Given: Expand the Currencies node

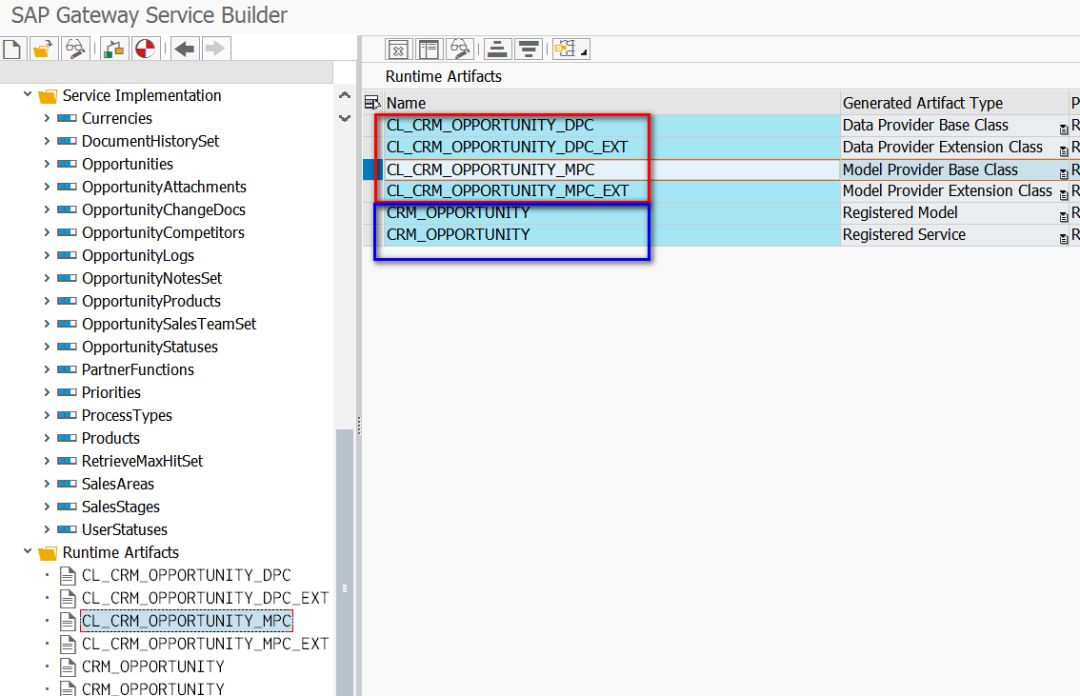Looking at the screenshot, I should 47,119.
